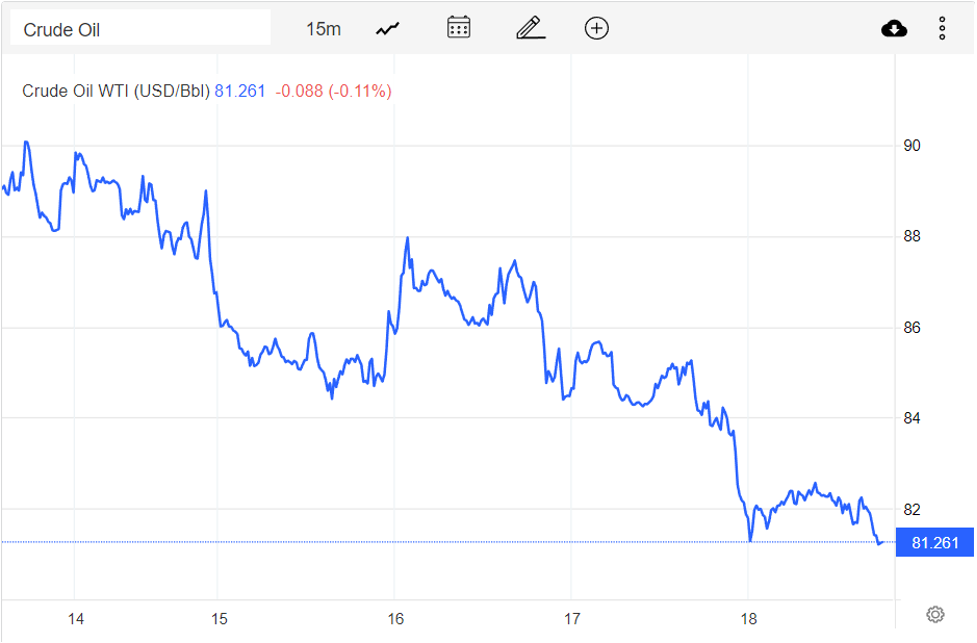Screen dimensions: 977x643
Task: Click date label 15 on time axis
Action: click(x=220, y=619)
